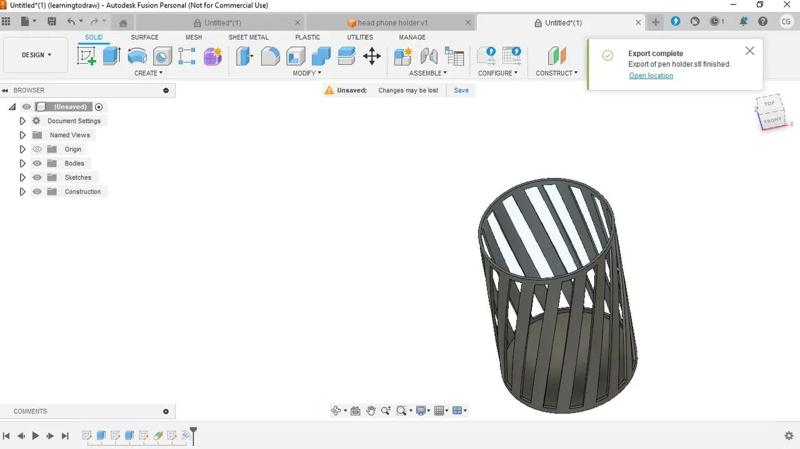Expand the Named Views node

pos(22,135)
